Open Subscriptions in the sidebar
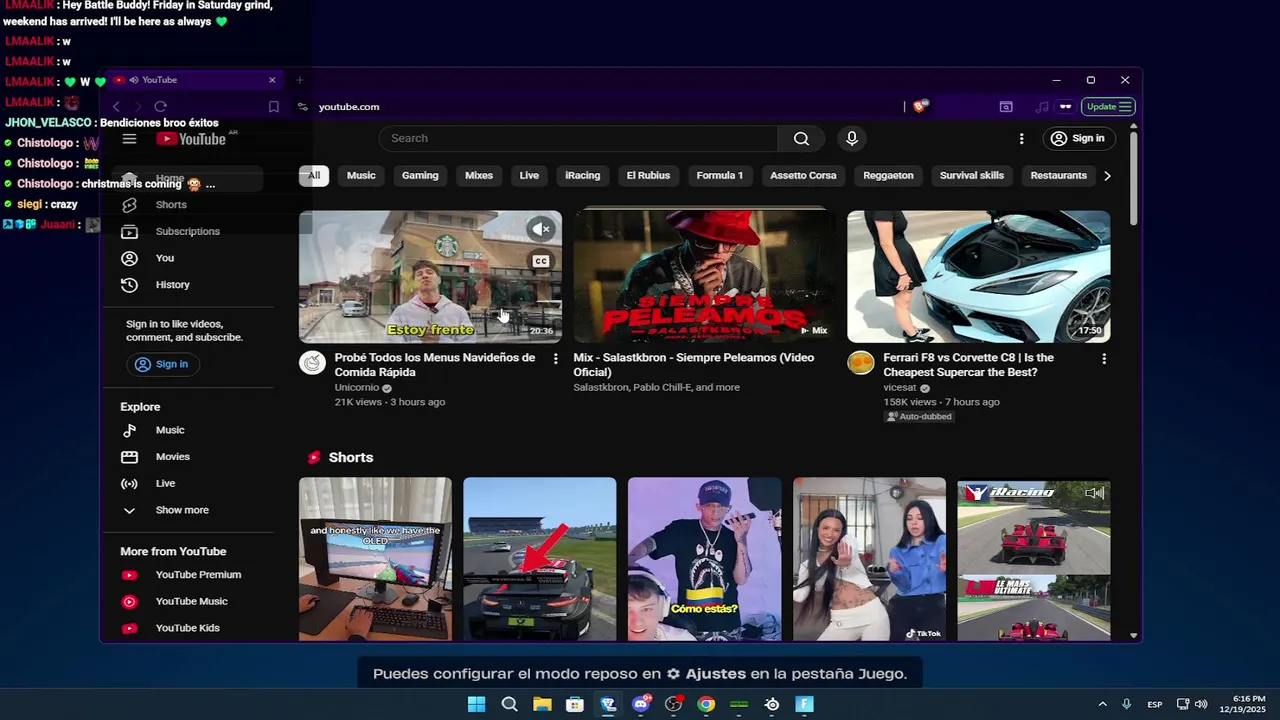This screenshot has width=1280, height=720. pyautogui.click(x=186, y=231)
